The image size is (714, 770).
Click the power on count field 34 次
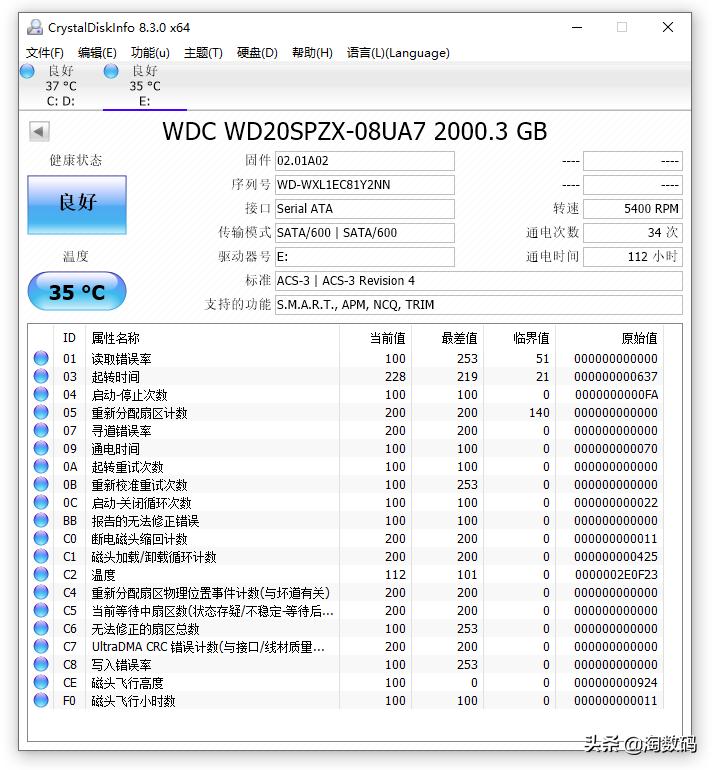point(632,233)
